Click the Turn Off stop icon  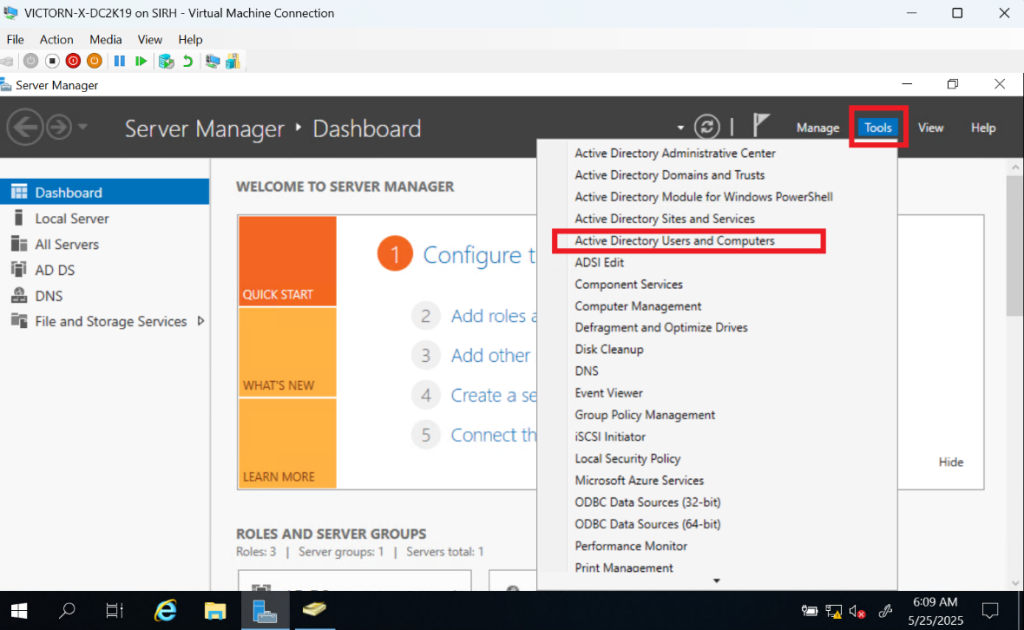point(53,61)
